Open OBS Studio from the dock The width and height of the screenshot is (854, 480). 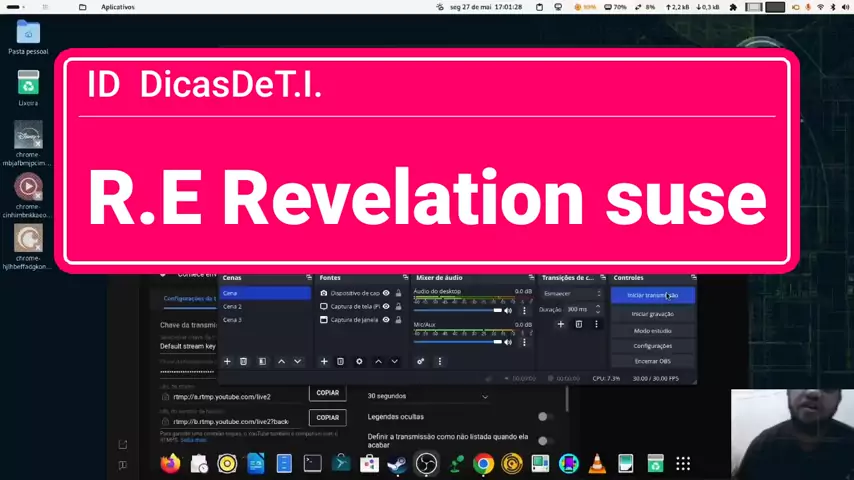tap(427, 463)
